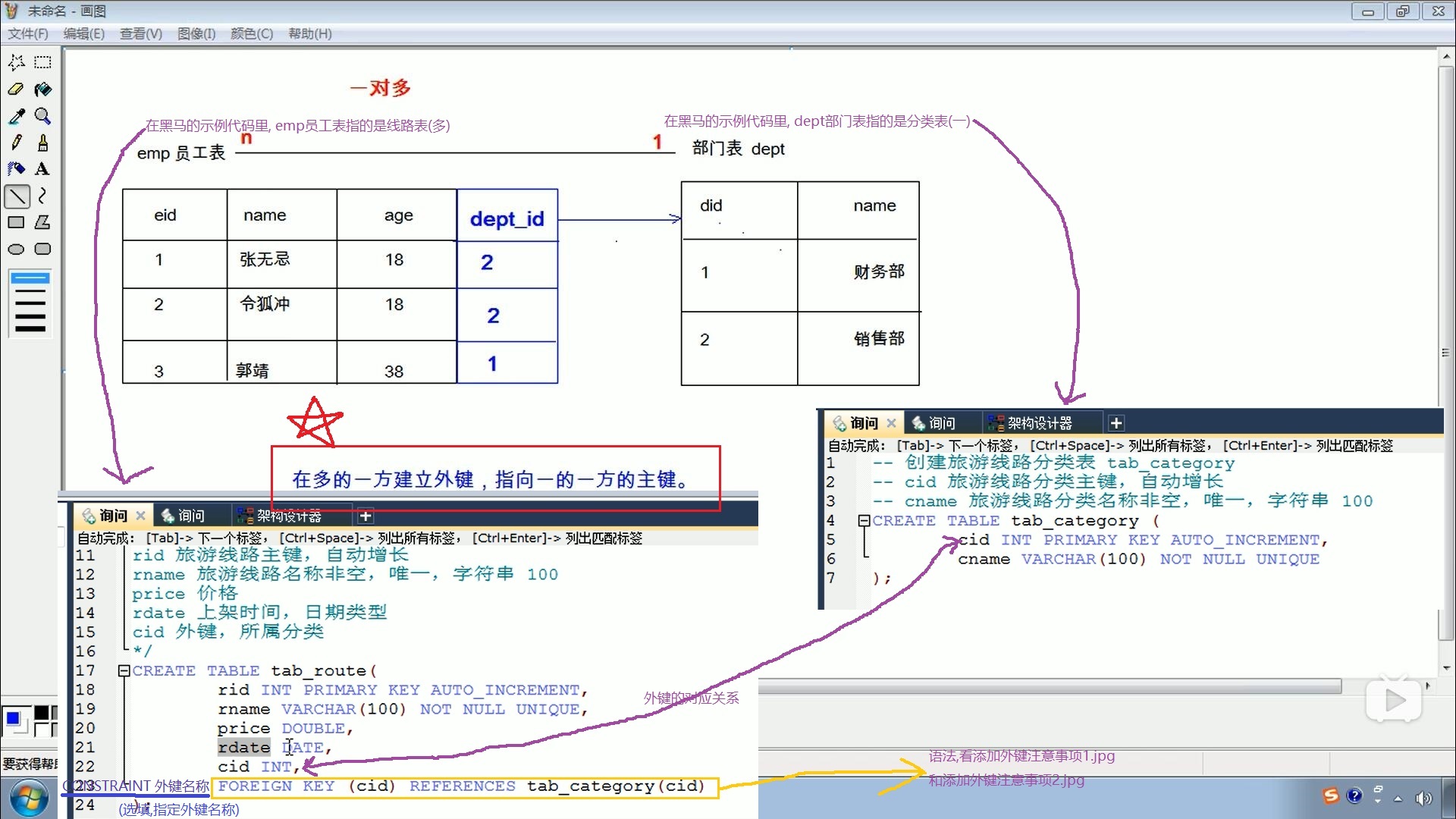The width and height of the screenshot is (1456, 819).
Task: Show hidden system tray icons
Action: (1398, 799)
